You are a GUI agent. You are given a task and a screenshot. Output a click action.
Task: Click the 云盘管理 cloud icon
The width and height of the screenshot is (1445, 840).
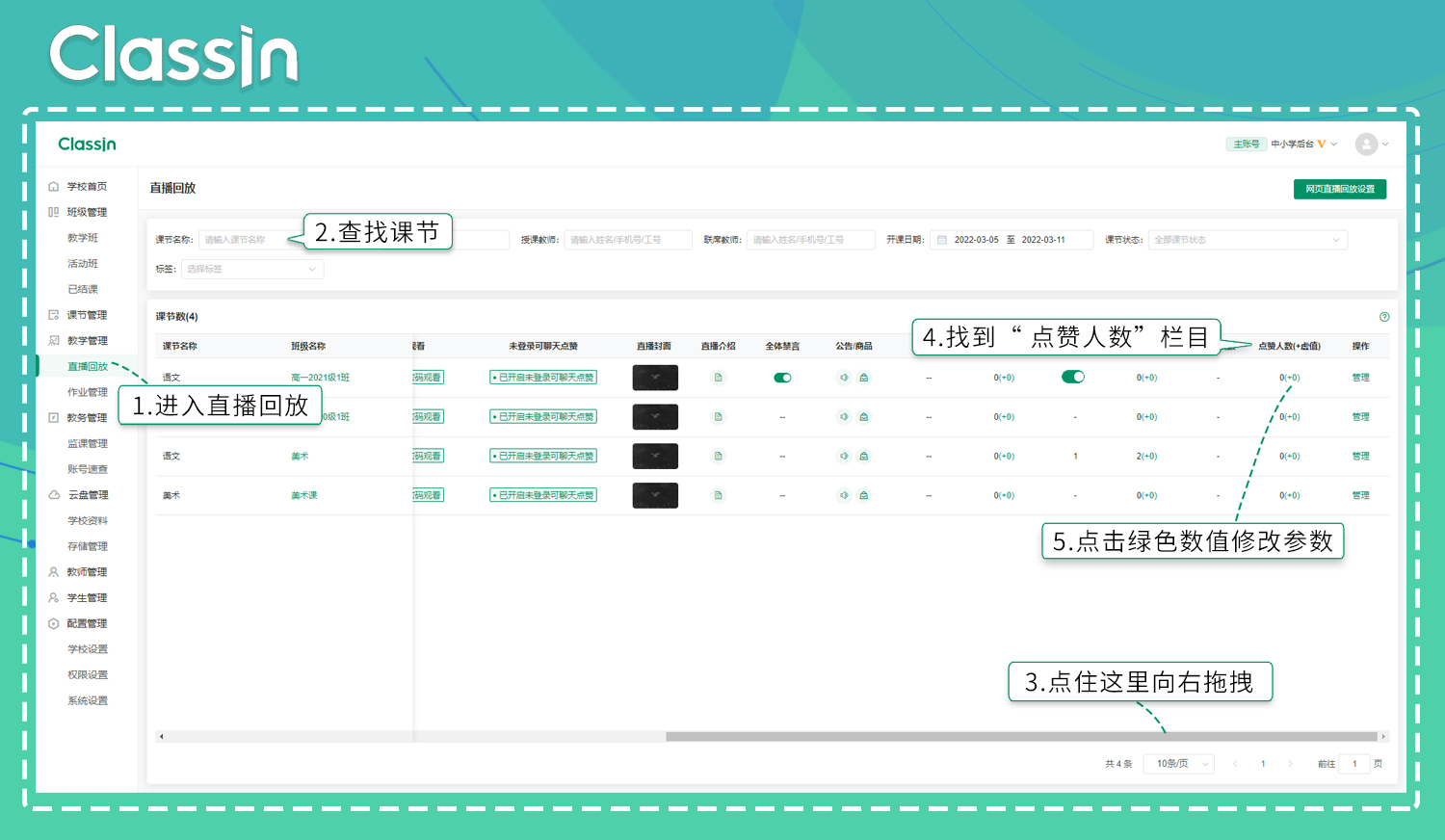(x=54, y=495)
